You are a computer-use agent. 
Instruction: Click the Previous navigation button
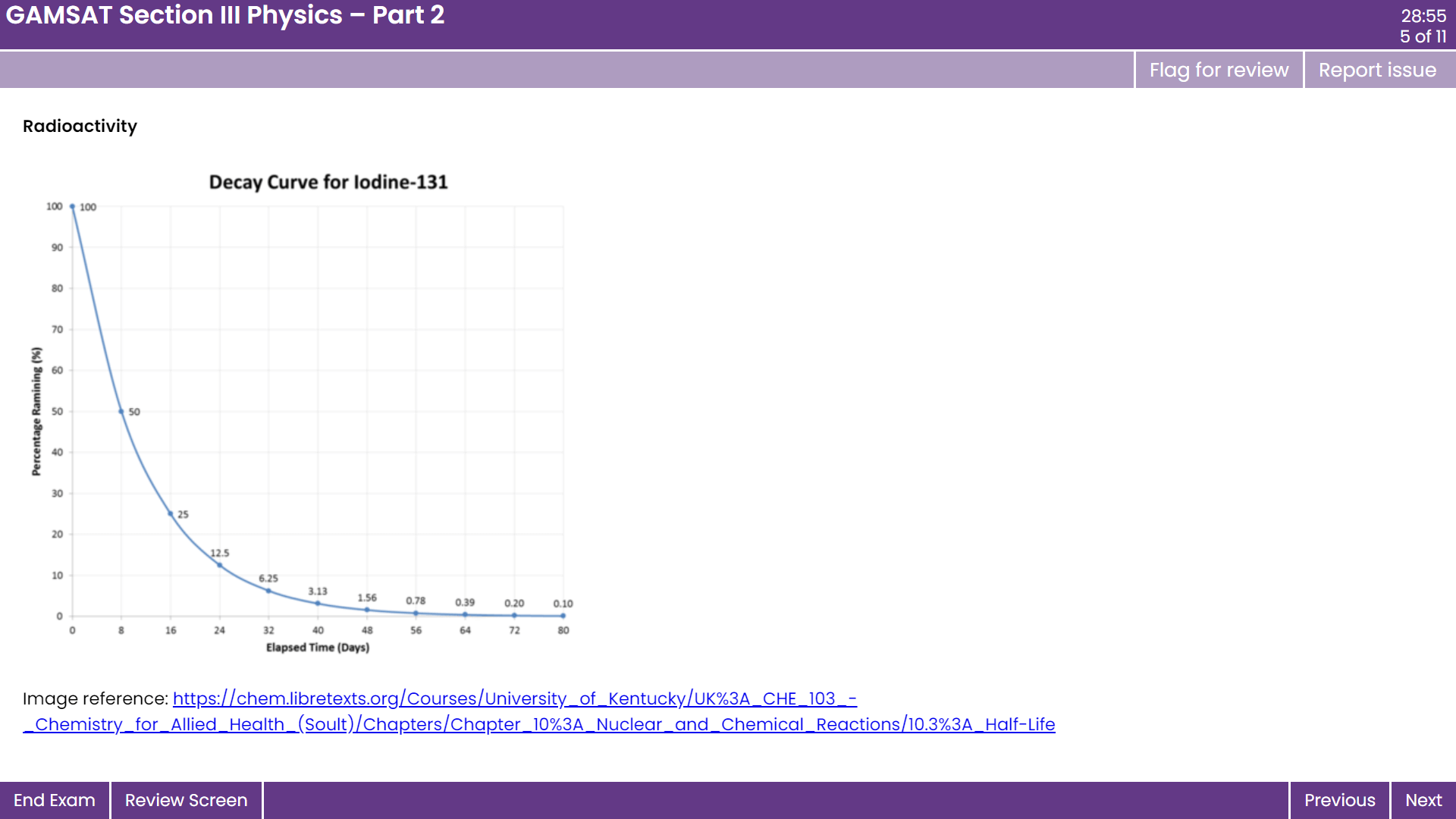[1340, 800]
